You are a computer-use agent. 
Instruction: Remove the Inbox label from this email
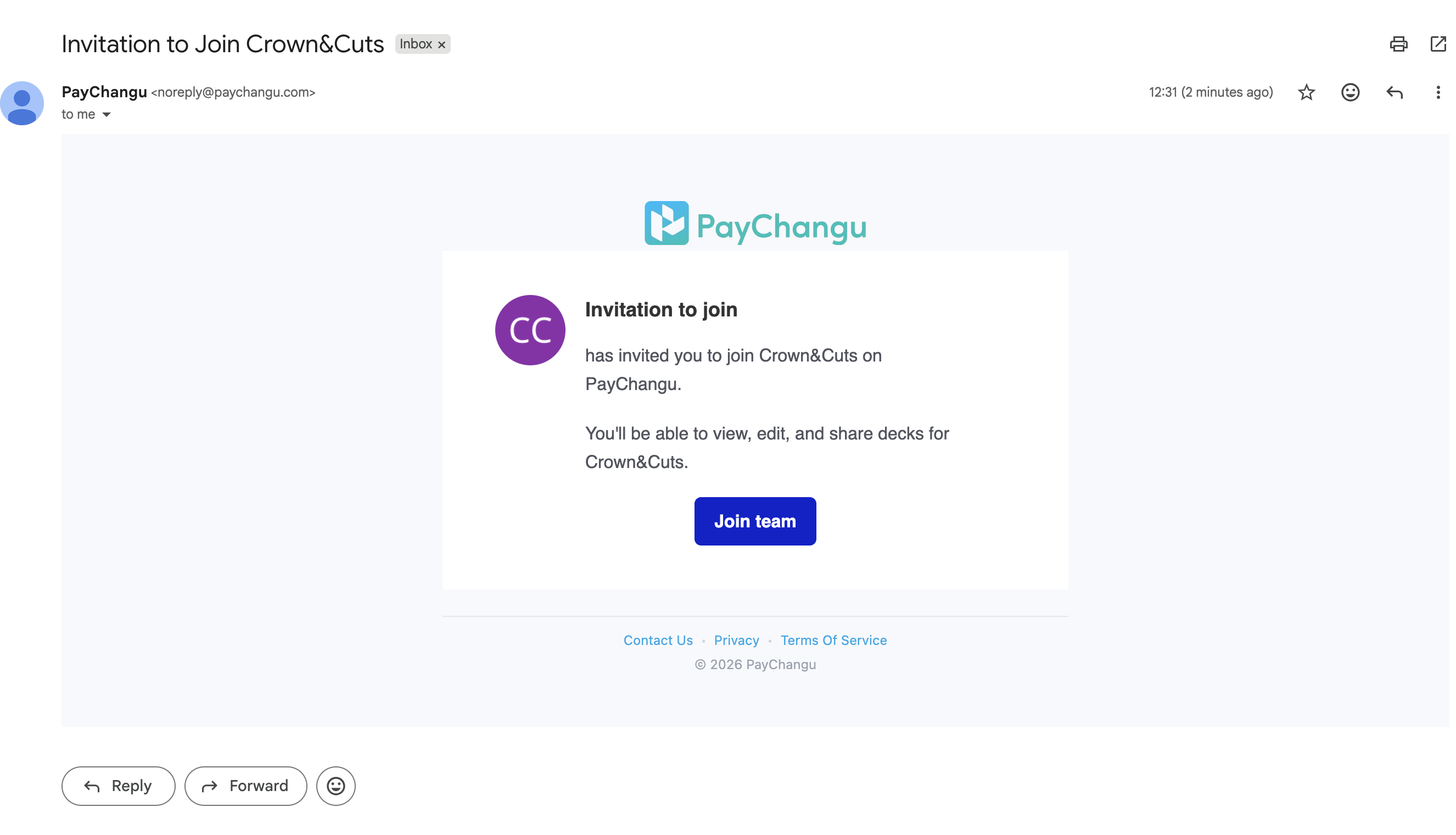pyautogui.click(x=442, y=44)
